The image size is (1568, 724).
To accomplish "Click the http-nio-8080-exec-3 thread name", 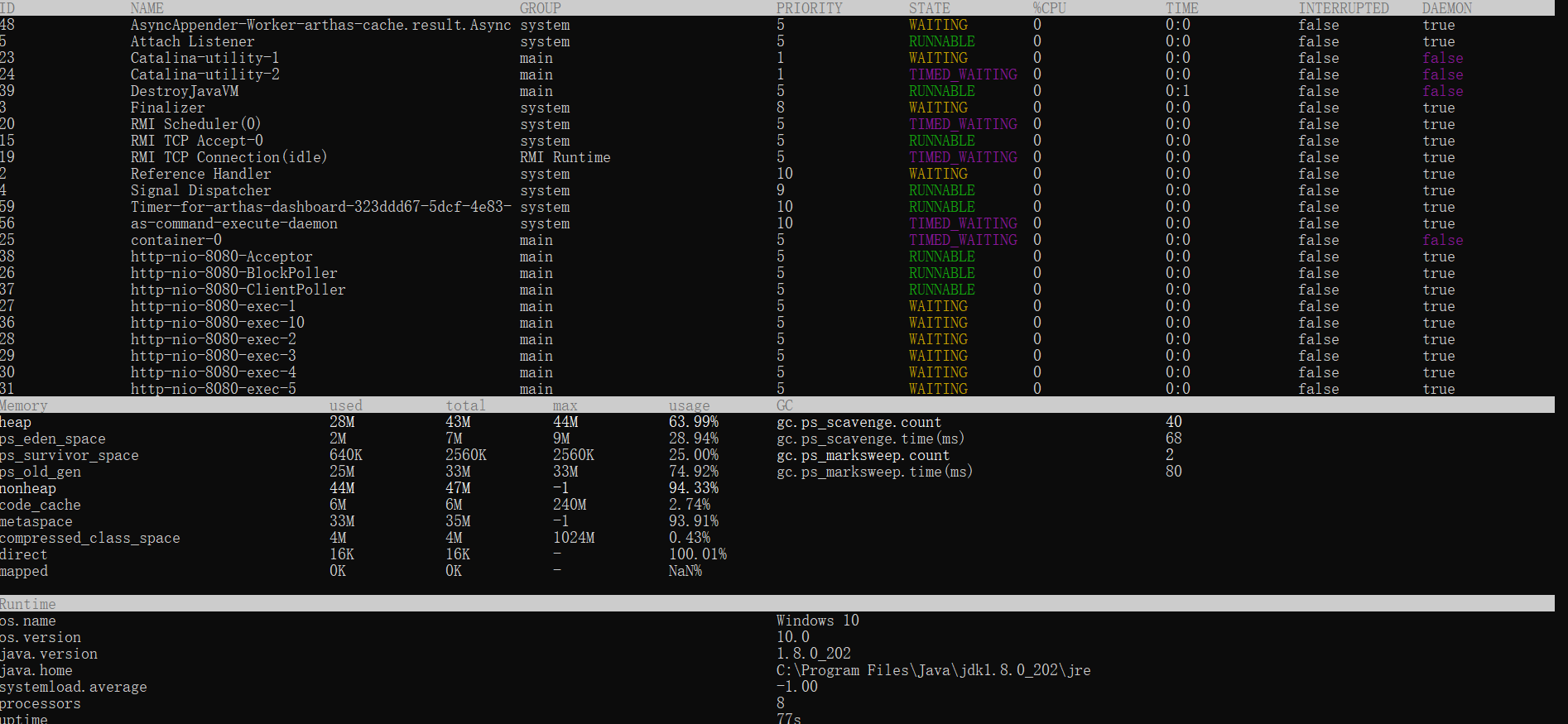I will point(213,356).
